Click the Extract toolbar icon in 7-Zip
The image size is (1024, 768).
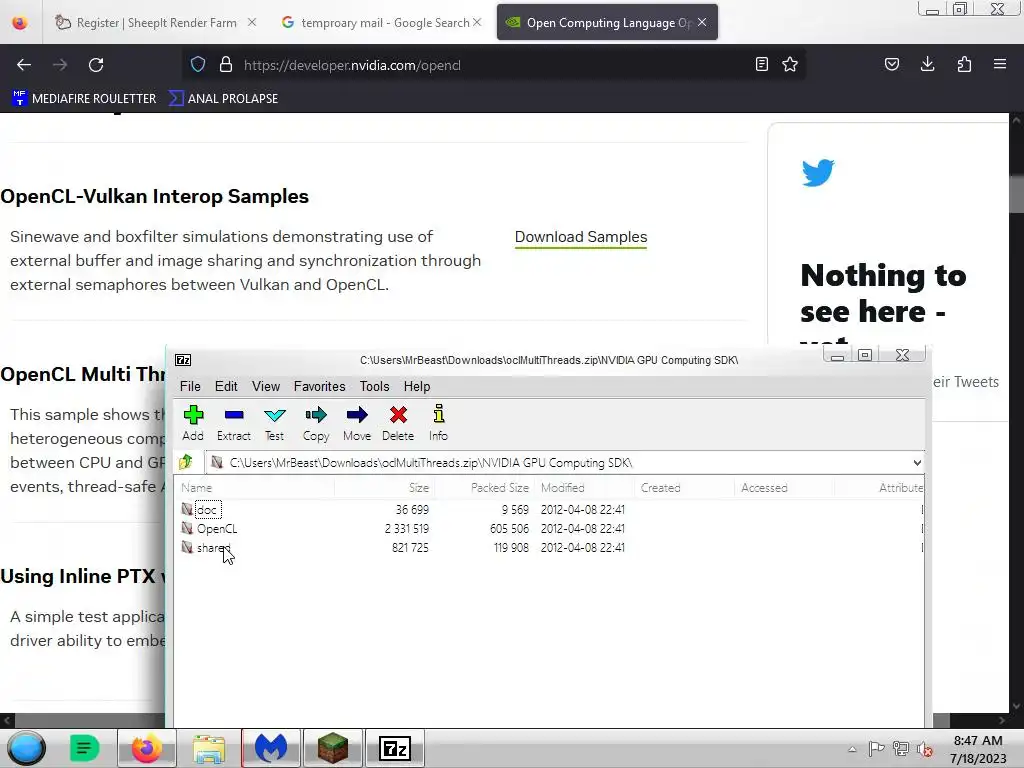[234, 423]
